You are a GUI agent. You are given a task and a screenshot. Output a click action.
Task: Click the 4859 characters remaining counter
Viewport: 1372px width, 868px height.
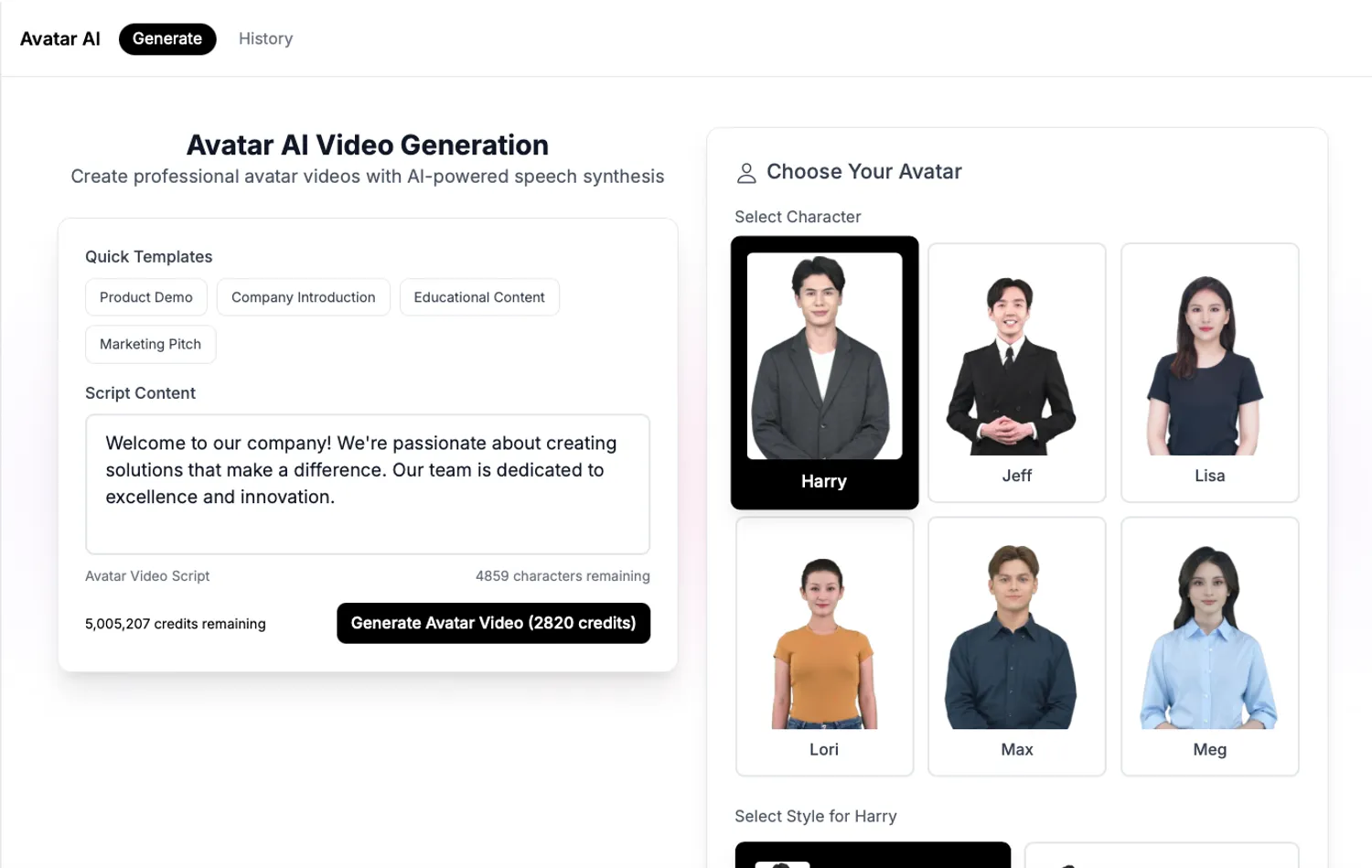[563, 576]
